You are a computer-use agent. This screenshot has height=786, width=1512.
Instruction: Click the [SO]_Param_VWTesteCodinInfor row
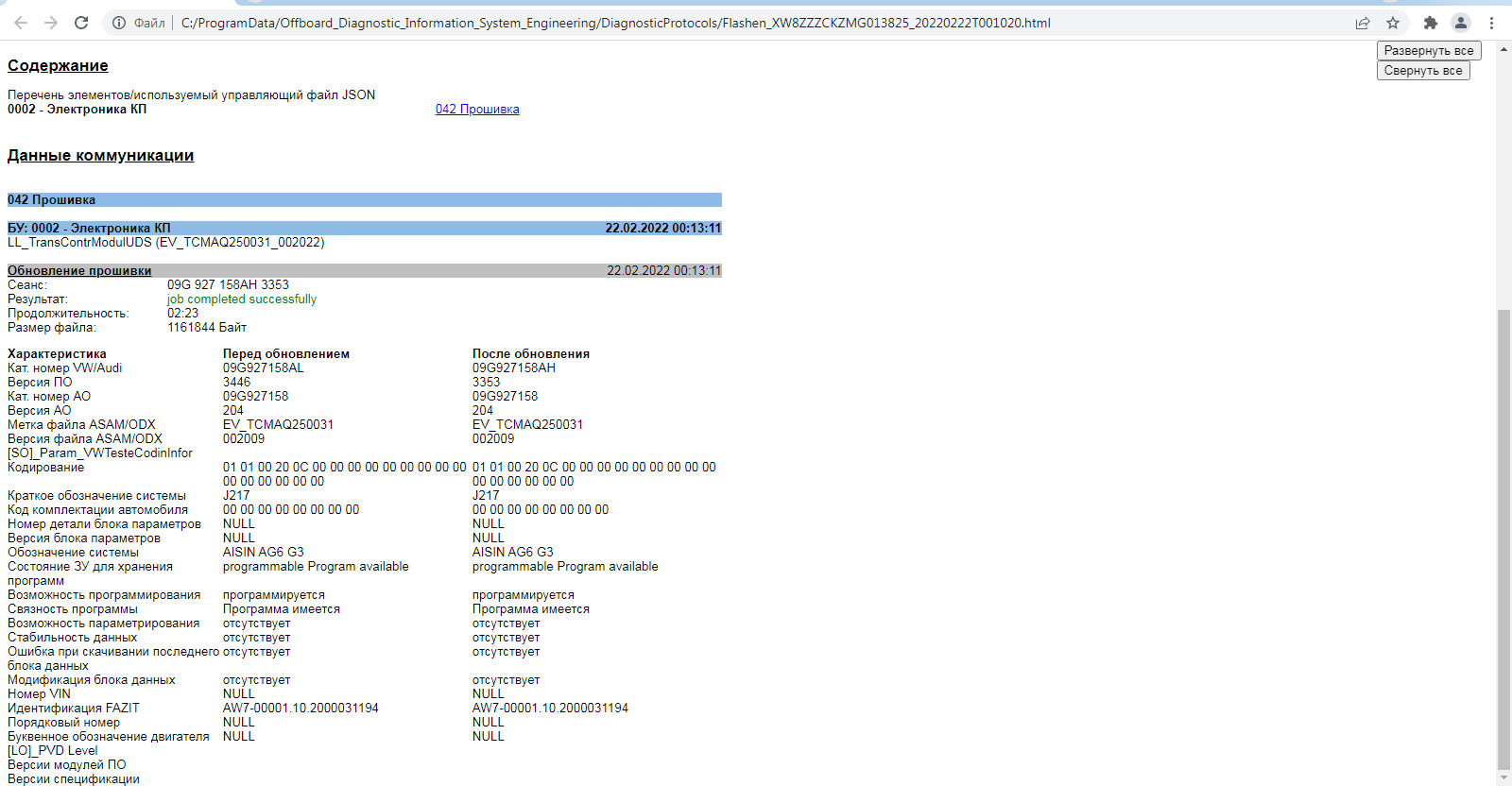(x=100, y=453)
